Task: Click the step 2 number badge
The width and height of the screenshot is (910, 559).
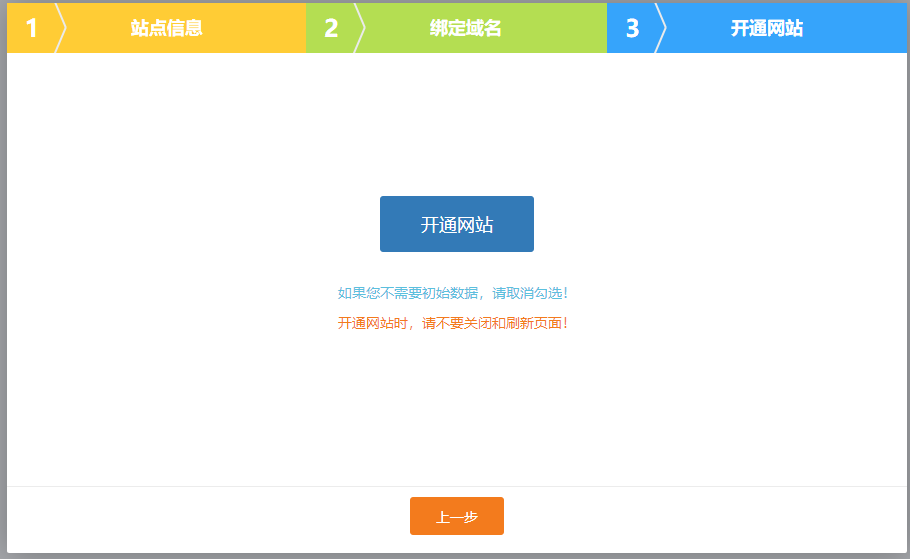Action: (x=331, y=28)
